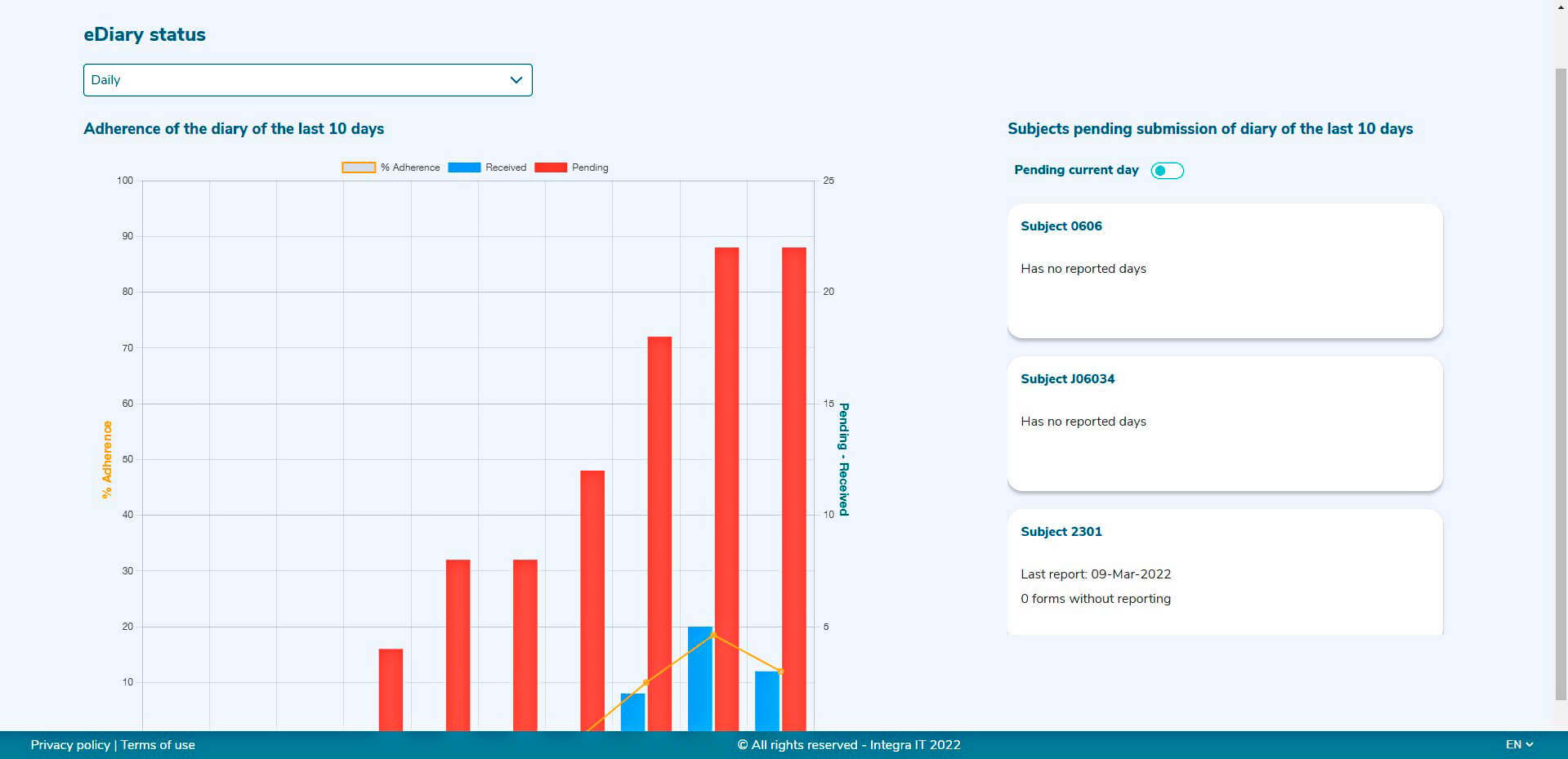The image size is (1568, 759).
Task: Open the Terms of use link
Action: [x=158, y=745]
